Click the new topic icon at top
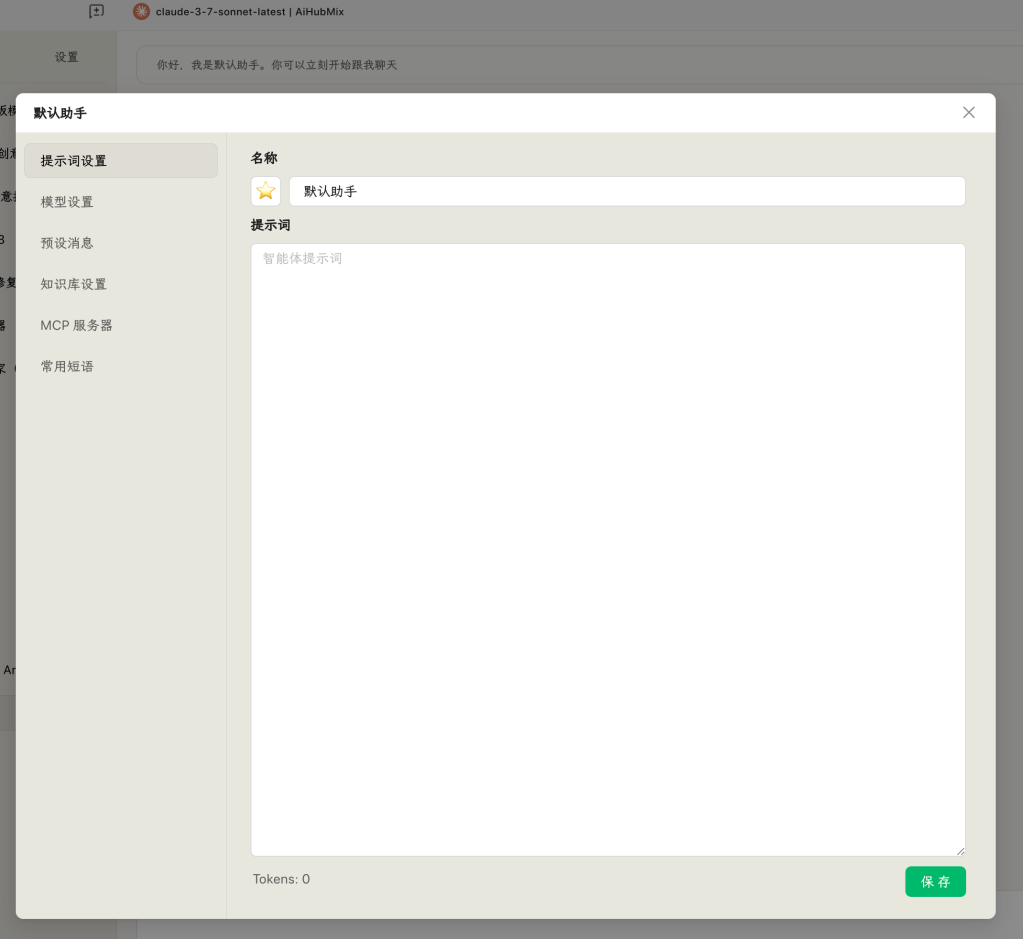Image resolution: width=1023 pixels, height=939 pixels. [96, 11]
